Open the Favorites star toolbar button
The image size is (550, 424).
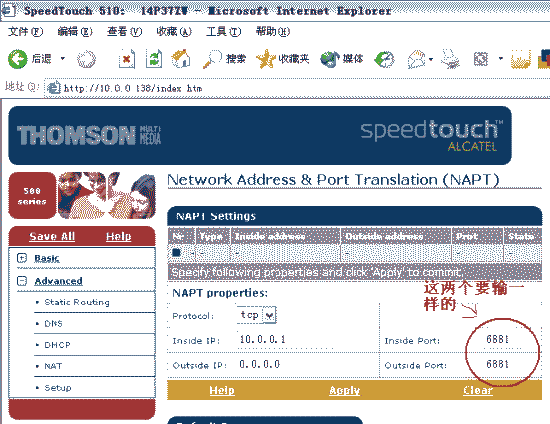tap(282, 59)
